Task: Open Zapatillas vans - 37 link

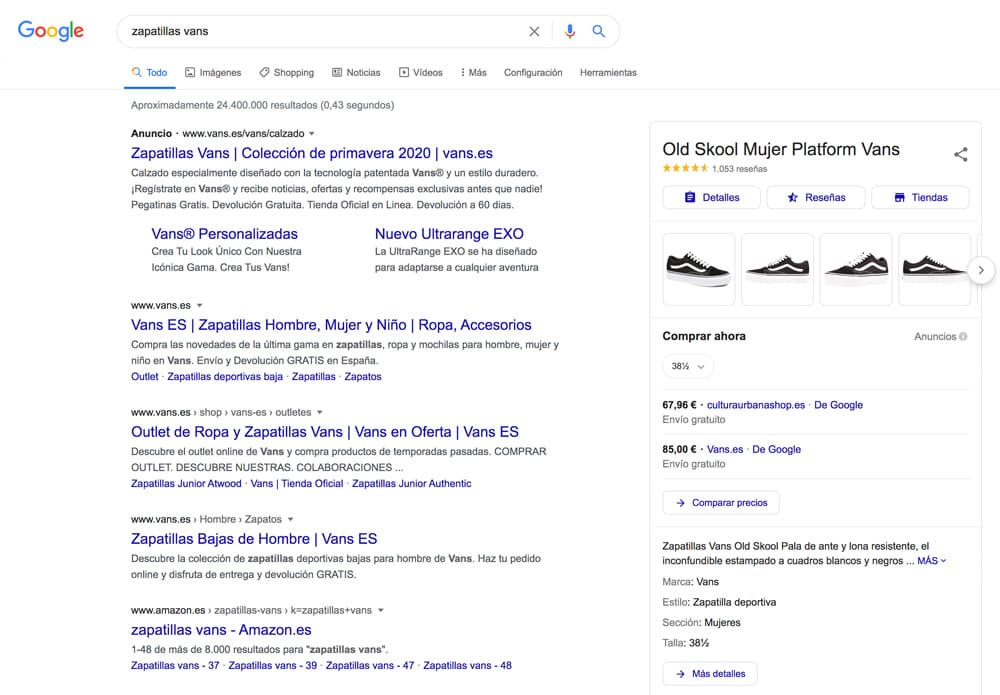Action: 175,666
